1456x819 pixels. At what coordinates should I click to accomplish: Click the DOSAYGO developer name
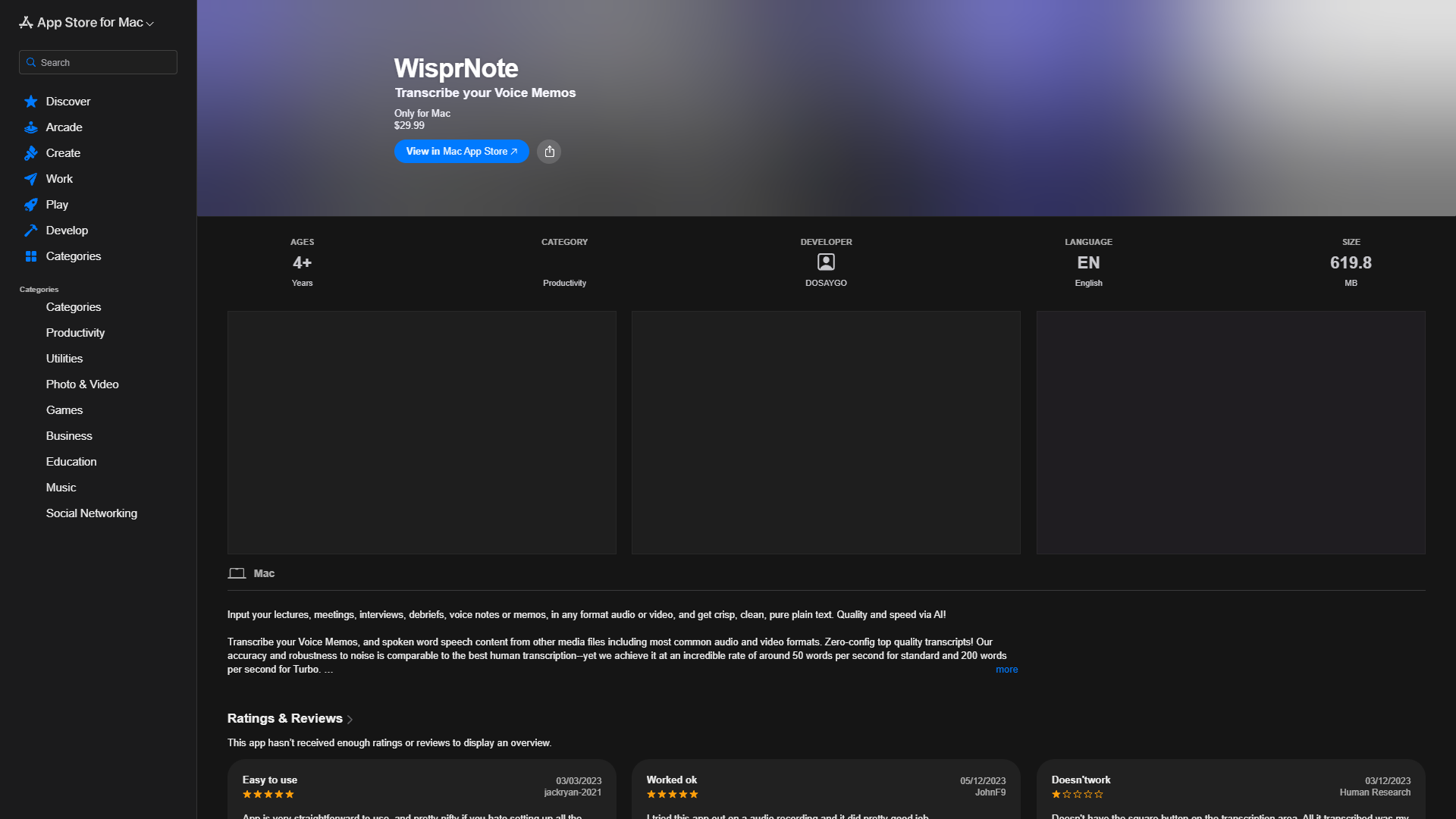click(x=826, y=283)
